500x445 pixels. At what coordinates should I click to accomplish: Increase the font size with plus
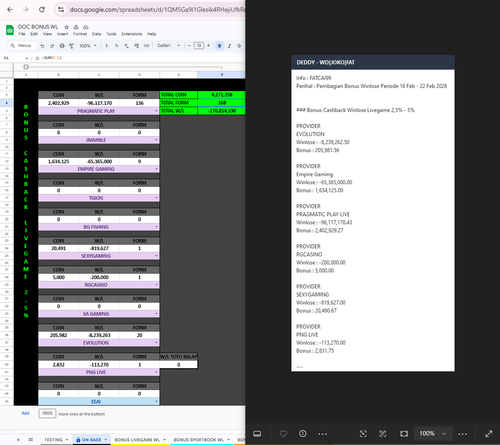tap(209, 46)
